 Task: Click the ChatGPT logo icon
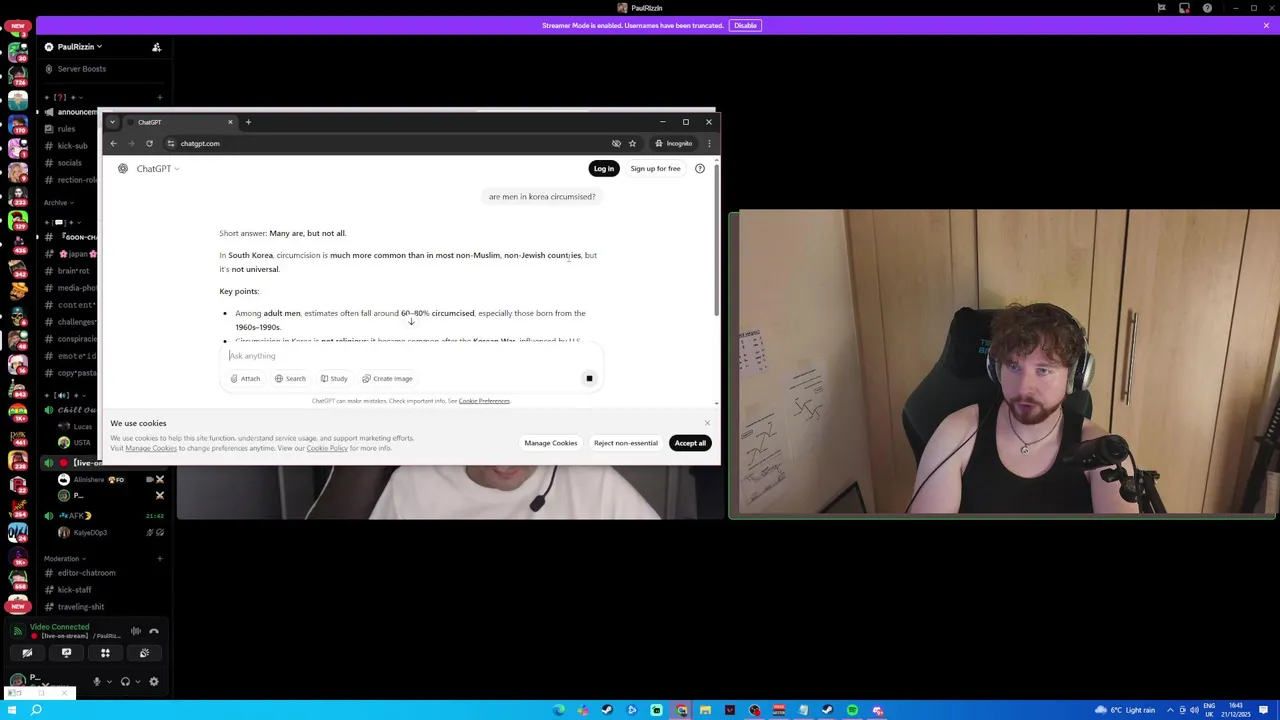(x=123, y=168)
